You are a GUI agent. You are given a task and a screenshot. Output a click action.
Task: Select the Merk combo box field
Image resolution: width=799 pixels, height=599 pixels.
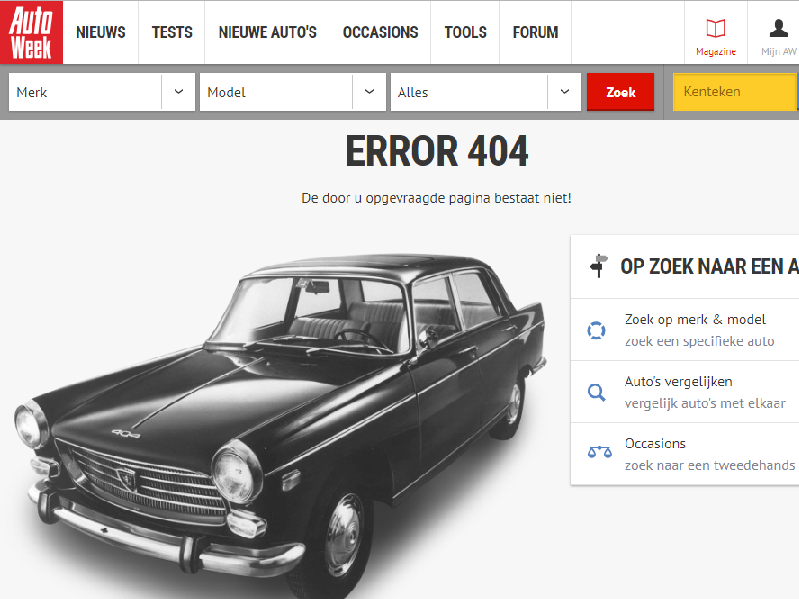(102, 92)
